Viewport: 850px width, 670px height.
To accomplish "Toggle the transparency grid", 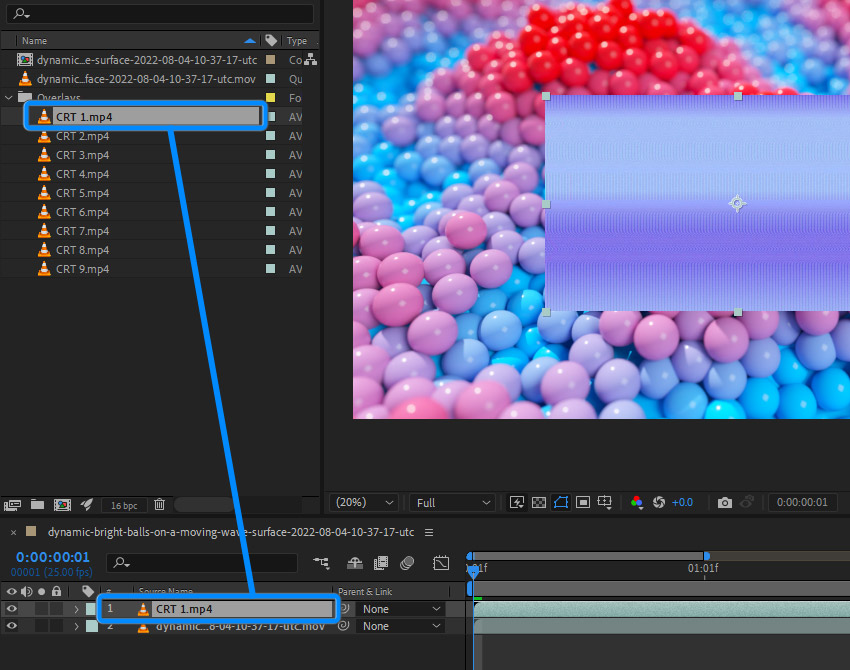I will (539, 502).
